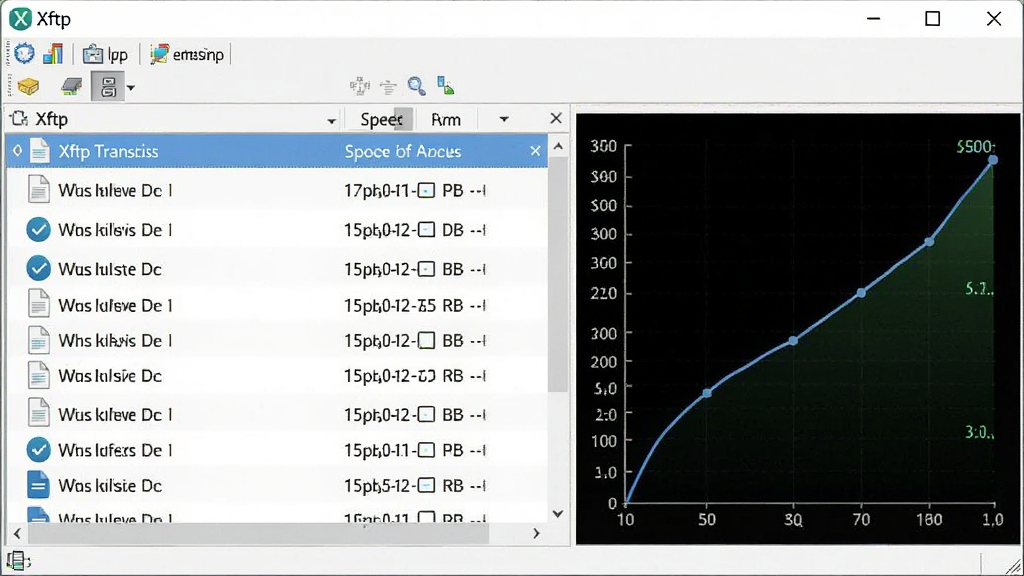Select the 'Wos lufeve De I' file name
Image resolution: width=1024 pixels, height=576 pixels.
pyautogui.click(x=115, y=306)
